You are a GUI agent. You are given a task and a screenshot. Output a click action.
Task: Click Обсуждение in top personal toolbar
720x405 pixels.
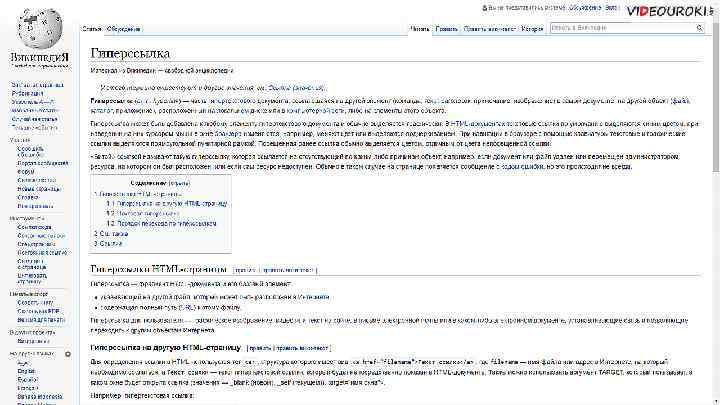click(585, 8)
